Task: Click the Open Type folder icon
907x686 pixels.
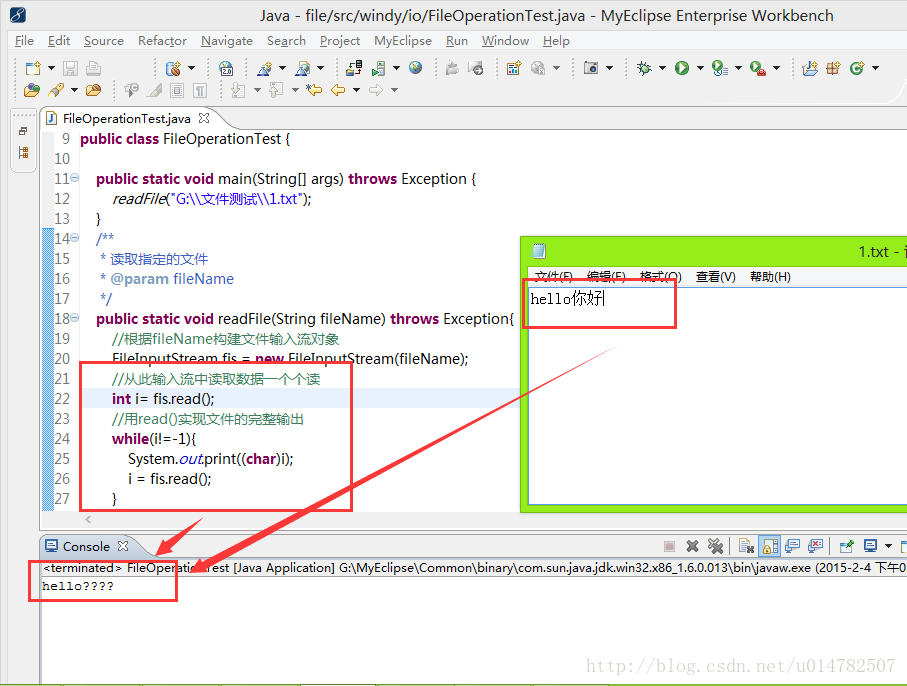Action: [x=32, y=90]
